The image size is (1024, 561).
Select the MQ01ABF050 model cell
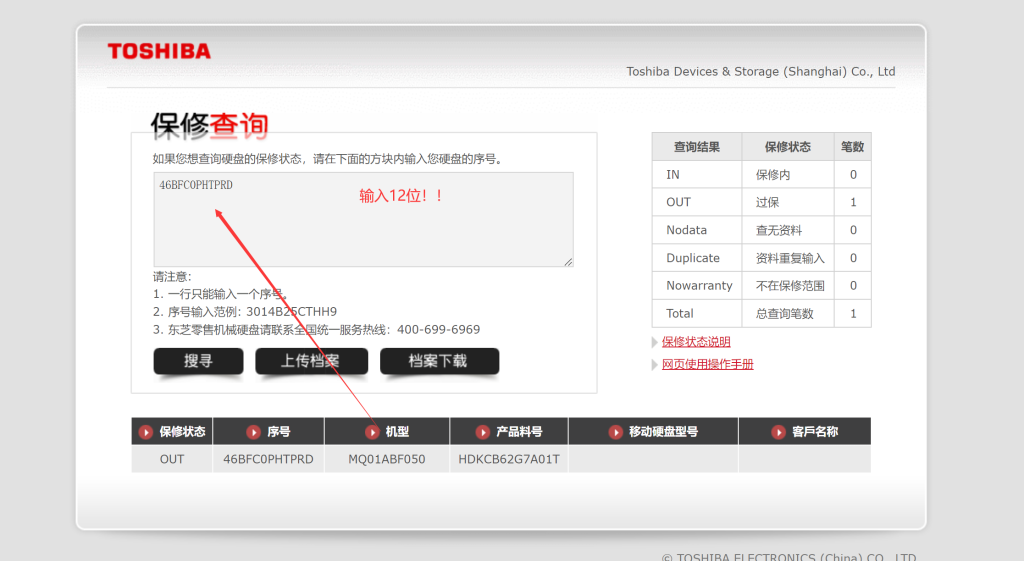point(386,459)
